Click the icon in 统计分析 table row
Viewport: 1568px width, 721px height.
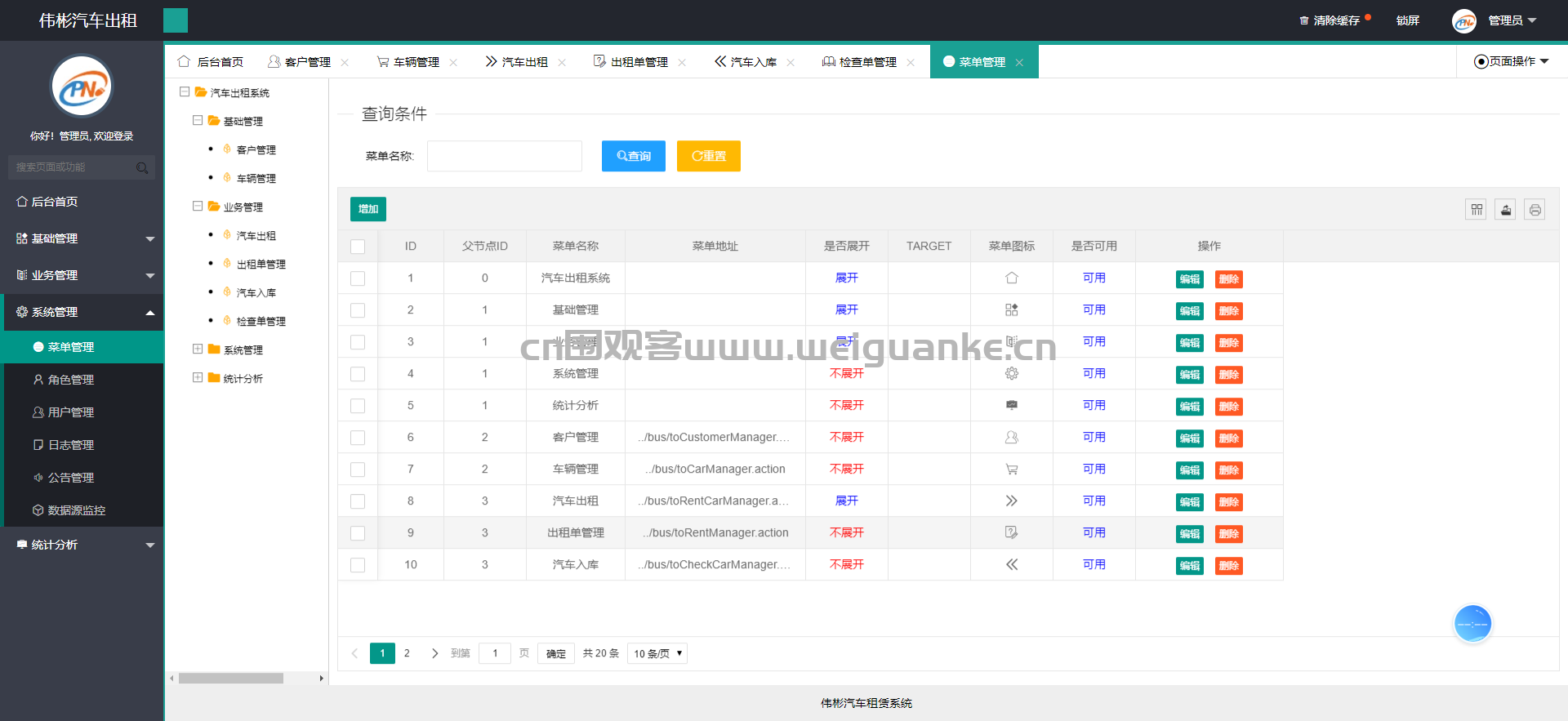[x=1012, y=406]
